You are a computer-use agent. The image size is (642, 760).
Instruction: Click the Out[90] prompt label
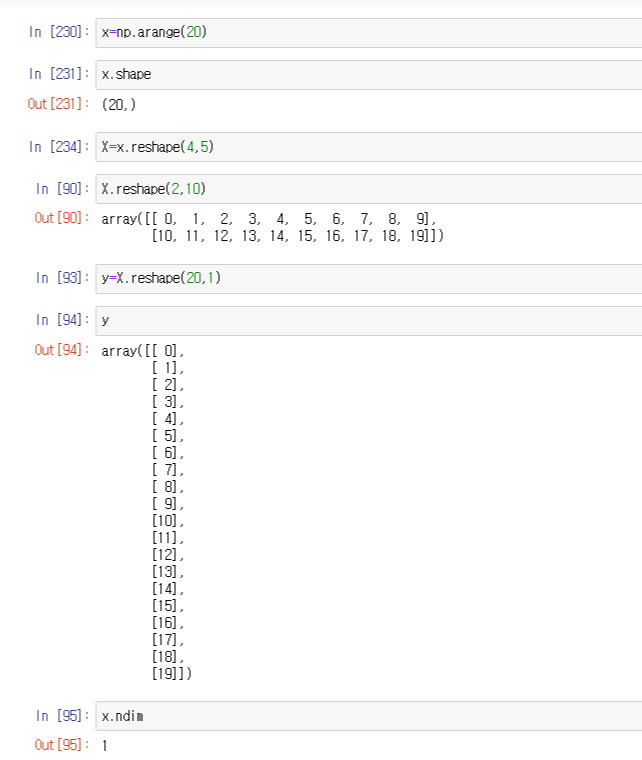tap(62, 218)
